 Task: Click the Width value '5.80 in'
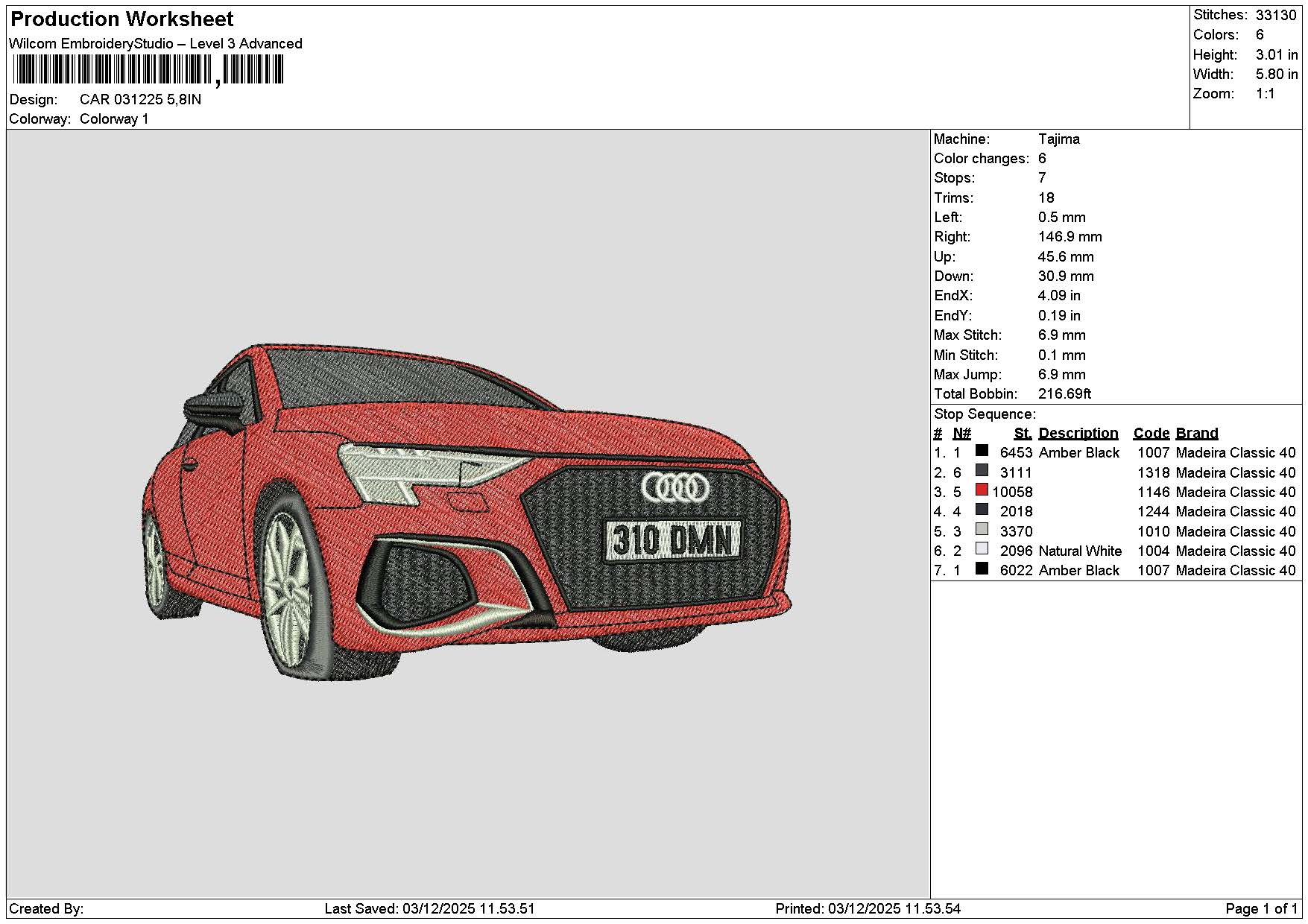click(1277, 74)
